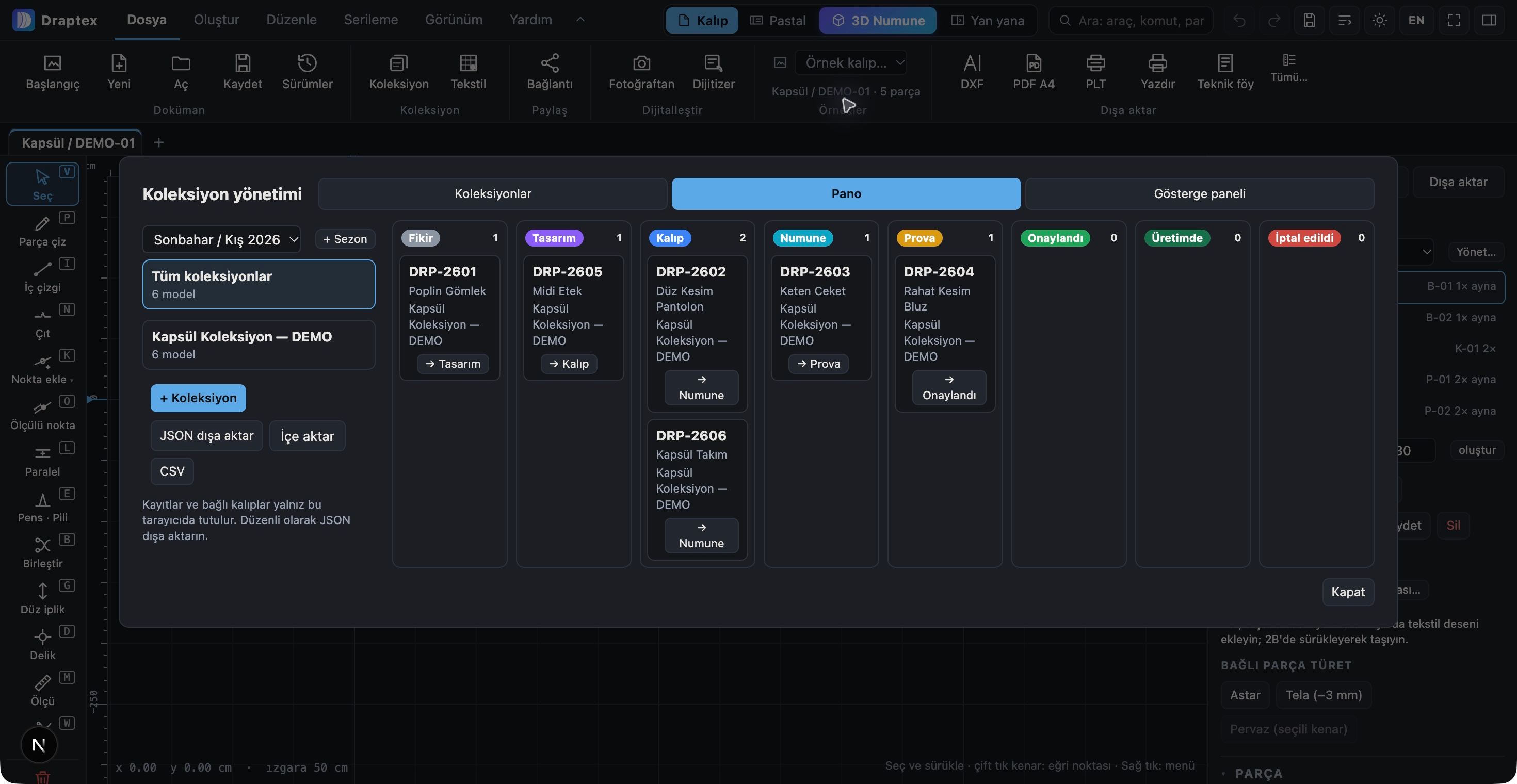Export as PLT plotter file

(x=1095, y=72)
